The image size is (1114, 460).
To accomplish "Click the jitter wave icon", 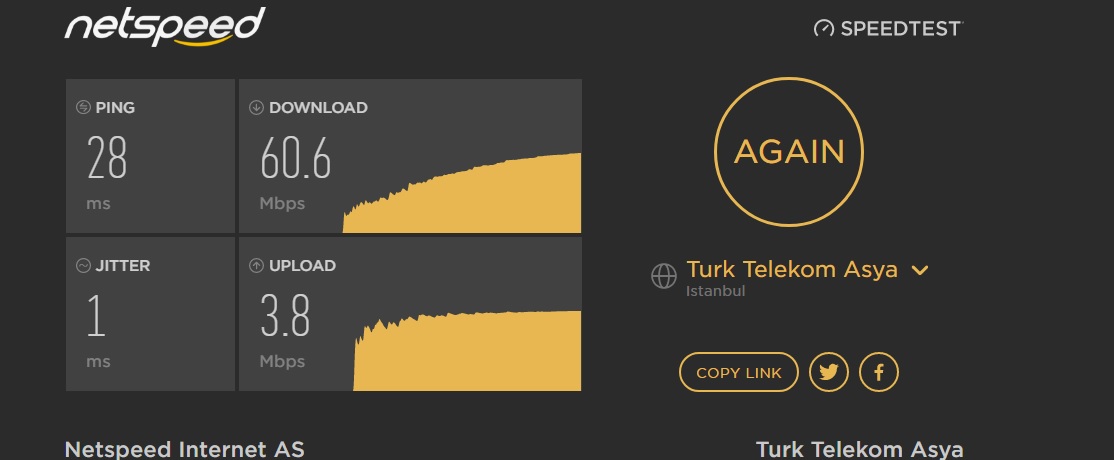I will point(83,265).
